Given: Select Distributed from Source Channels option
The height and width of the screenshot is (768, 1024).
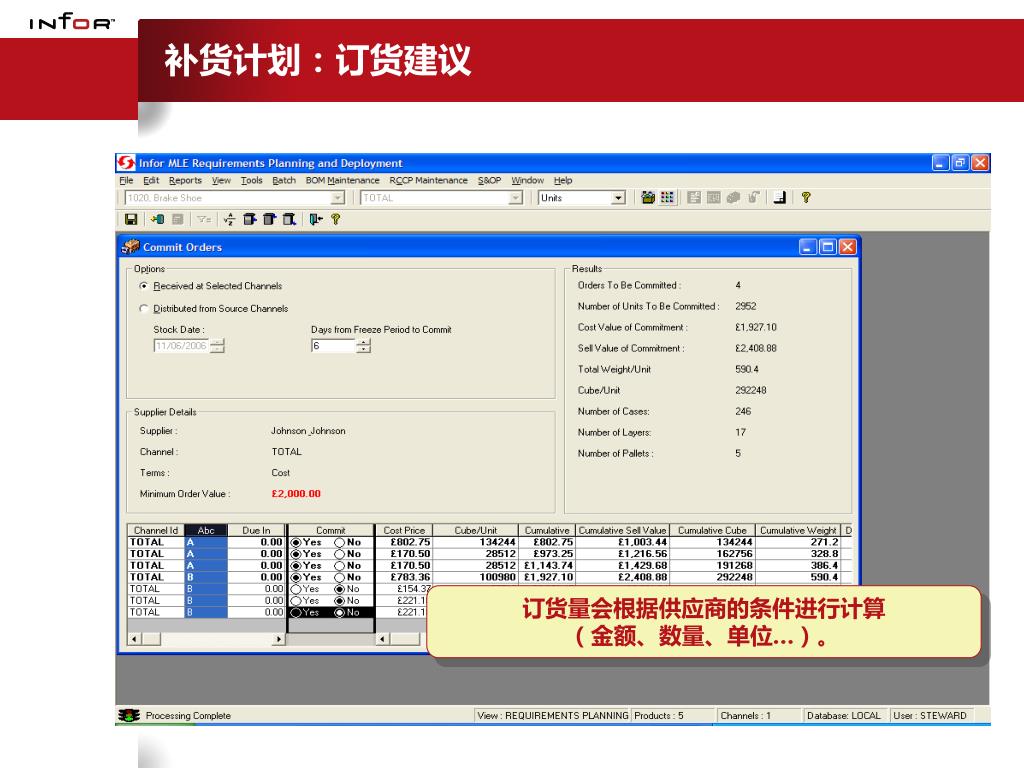Looking at the screenshot, I should [144, 308].
